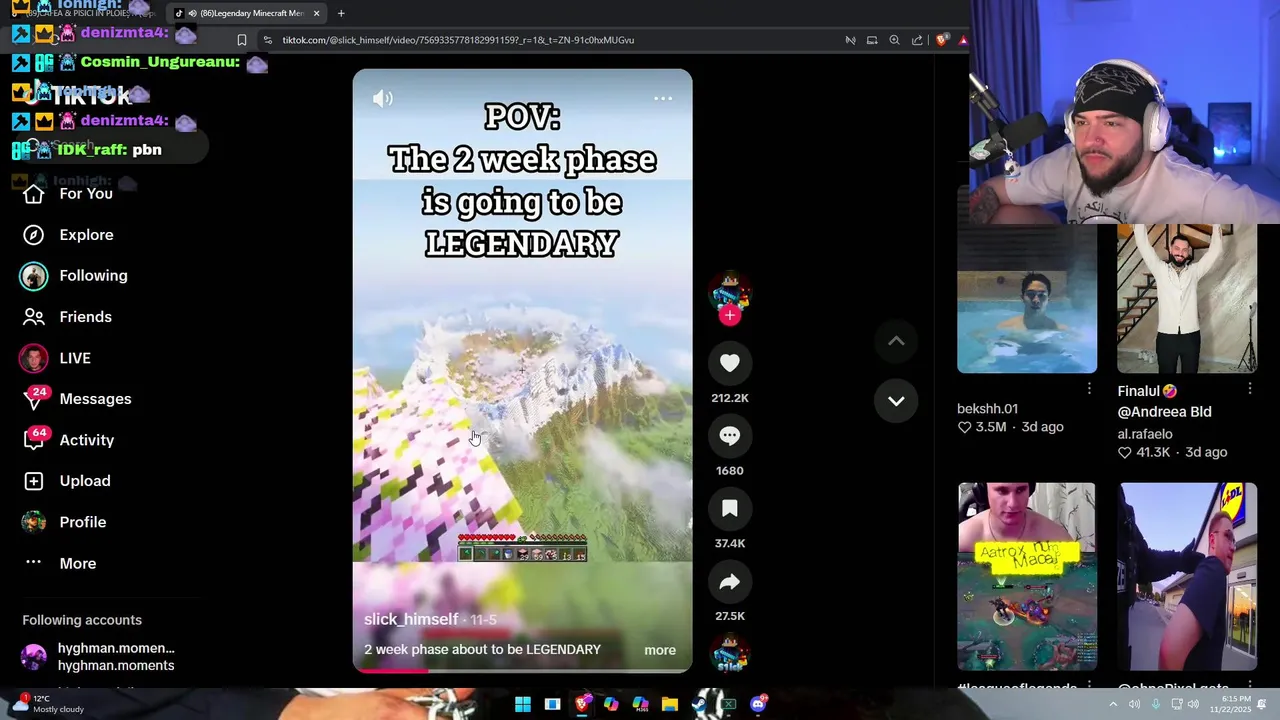Image resolution: width=1280 pixels, height=720 pixels.
Task: Open options for bekshh.01 video card
Action: pos(1089,388)
